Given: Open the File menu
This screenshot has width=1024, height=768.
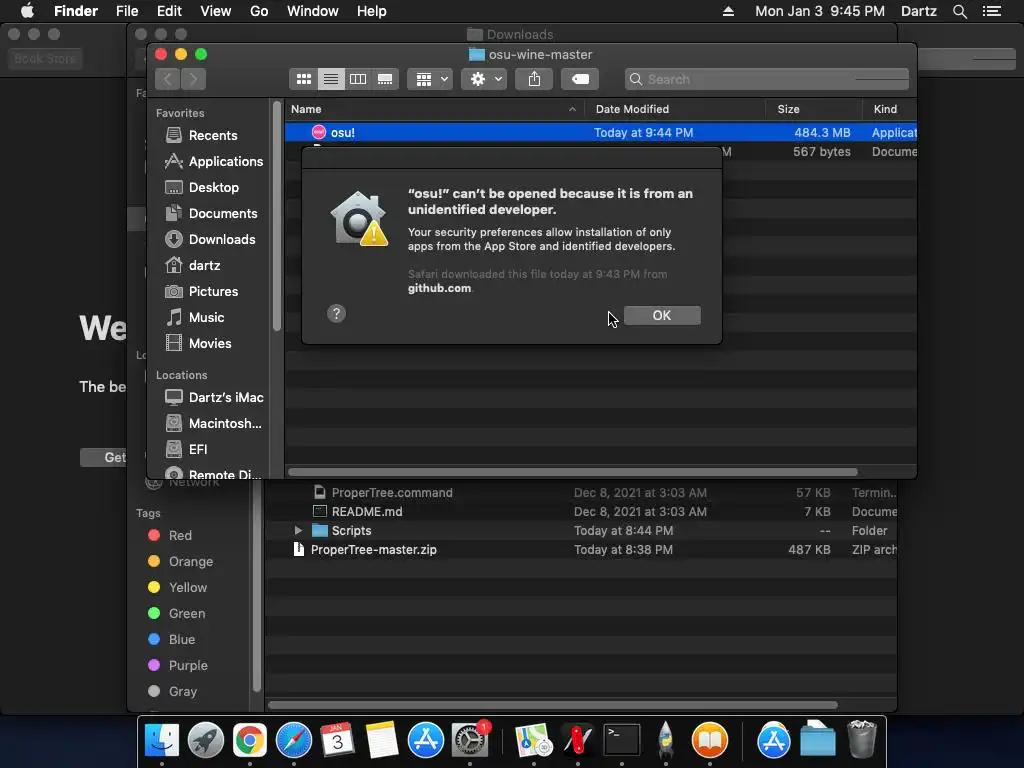Looking at the screenshot, I should click(x=127, y=11).
